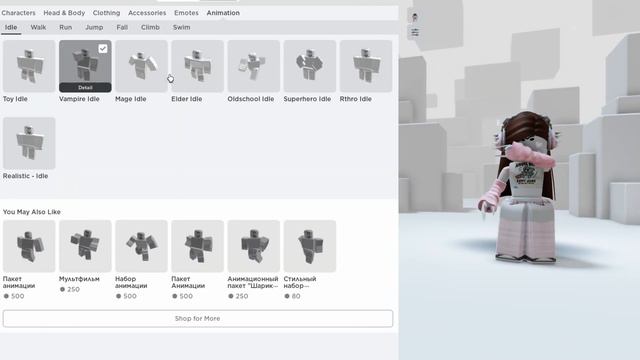Show Swim animations
The height and width of the screenshot is (360, 640).
pyautogui.click(x=181, y=27)
